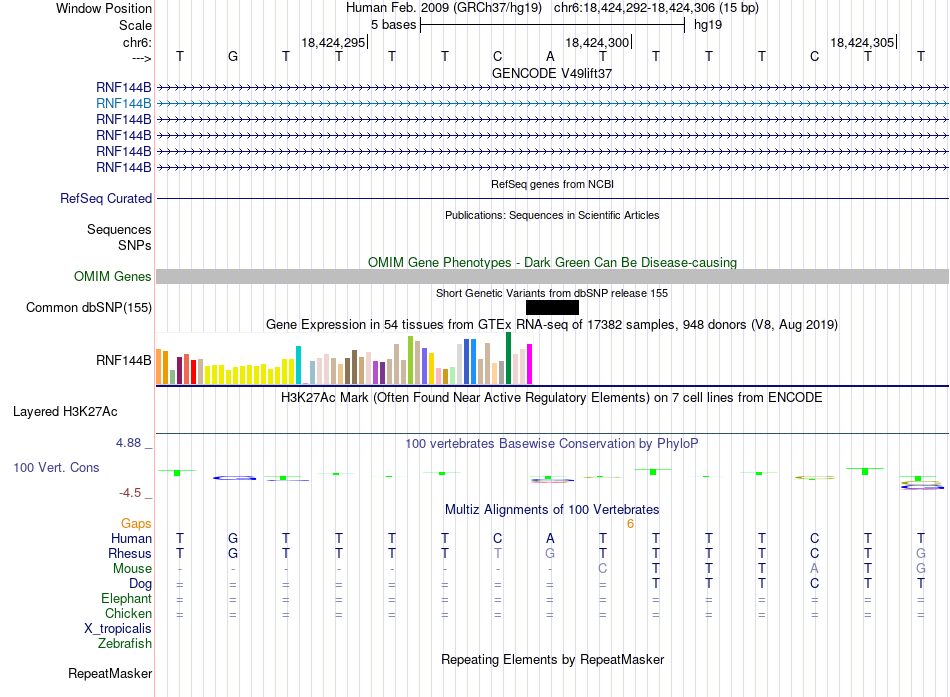Click the dark green bar in GTEx chart
The width and height of the screenshot is (950, 697).
[x=508, y=358]
